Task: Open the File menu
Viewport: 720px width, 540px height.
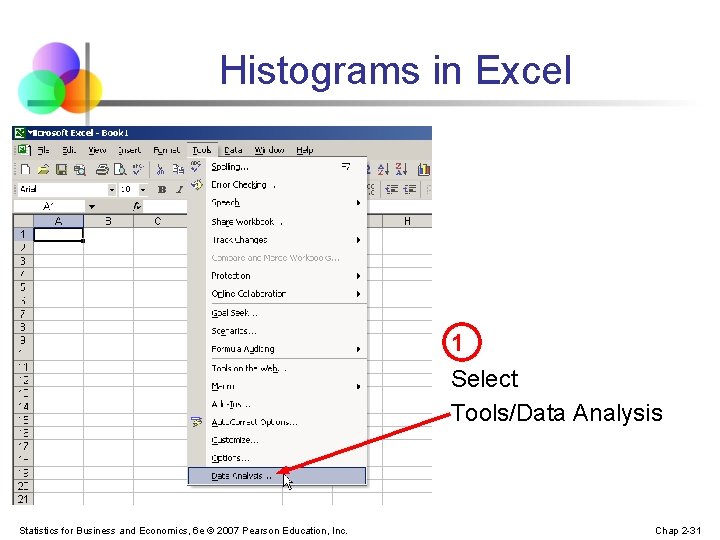Action: (43, 150)
